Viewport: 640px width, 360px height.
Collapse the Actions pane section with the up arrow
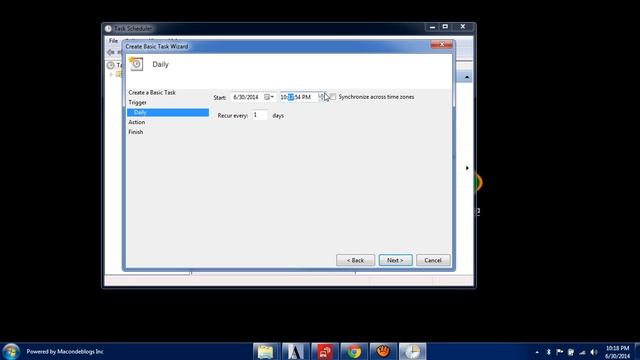point(467,77)
